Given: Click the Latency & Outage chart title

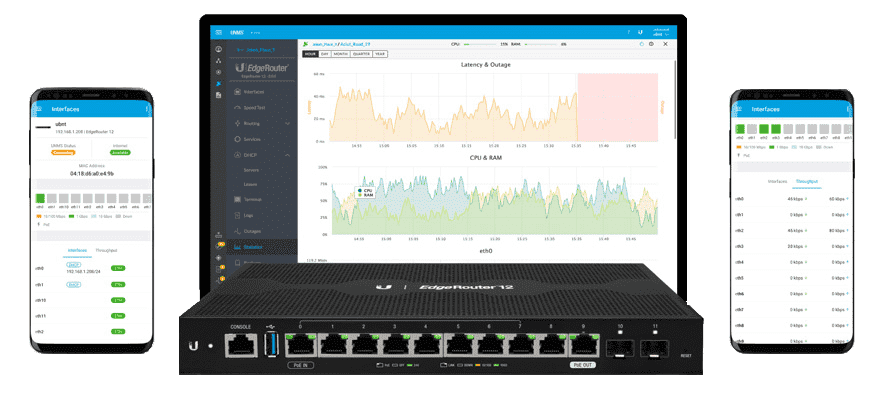Looking at the screenshot, I should click(x=485, y=64).
